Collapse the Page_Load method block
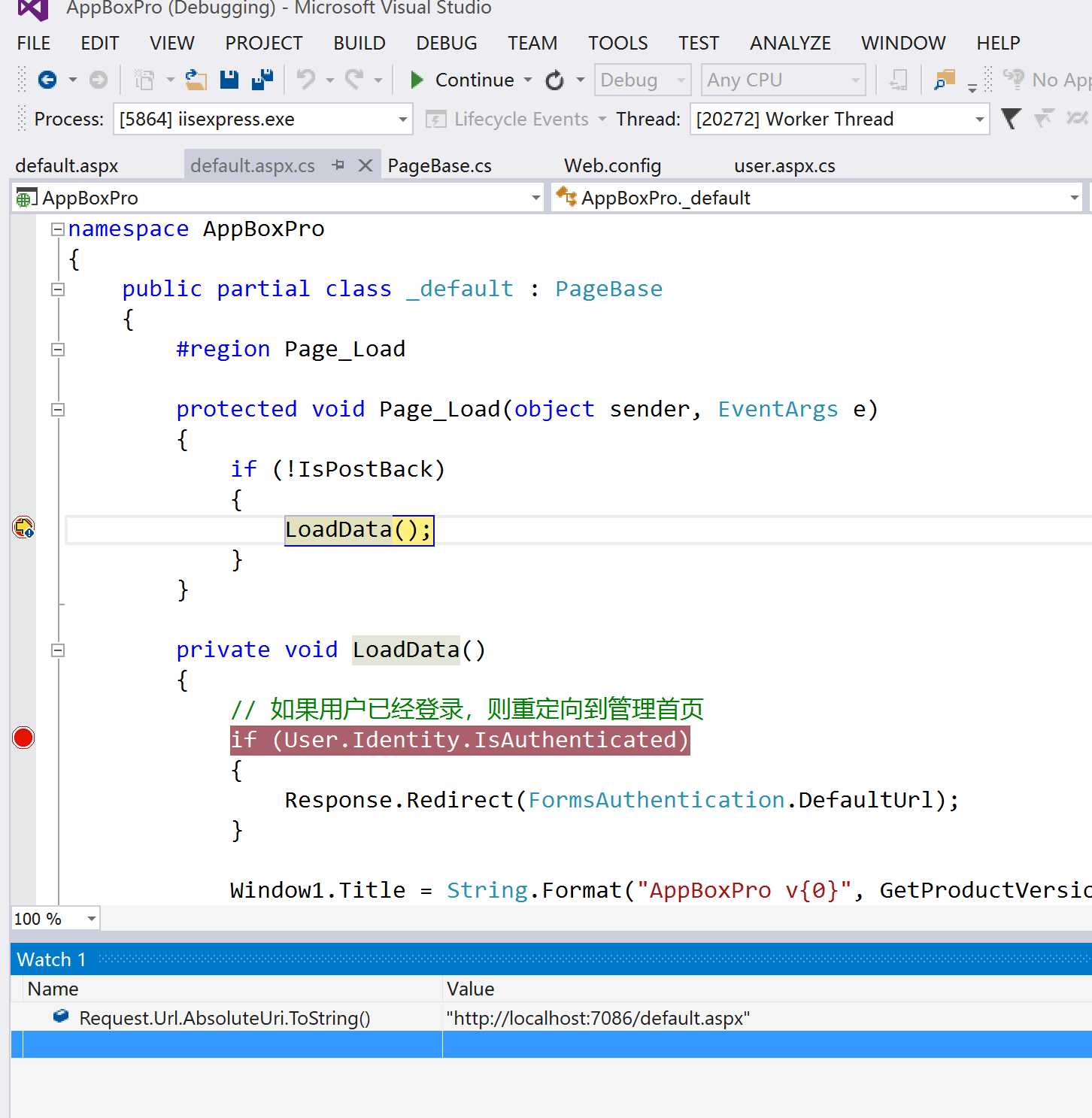The width and height of the screenshot is (1092, 1118). [x=57, y=410]
